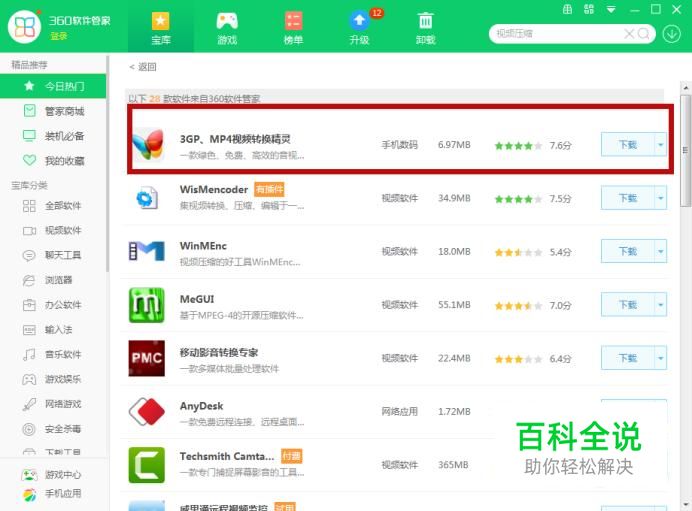Screen dimensions: 692x511
Task: Click the MeGUI app icon
Action: click(147, 305)
